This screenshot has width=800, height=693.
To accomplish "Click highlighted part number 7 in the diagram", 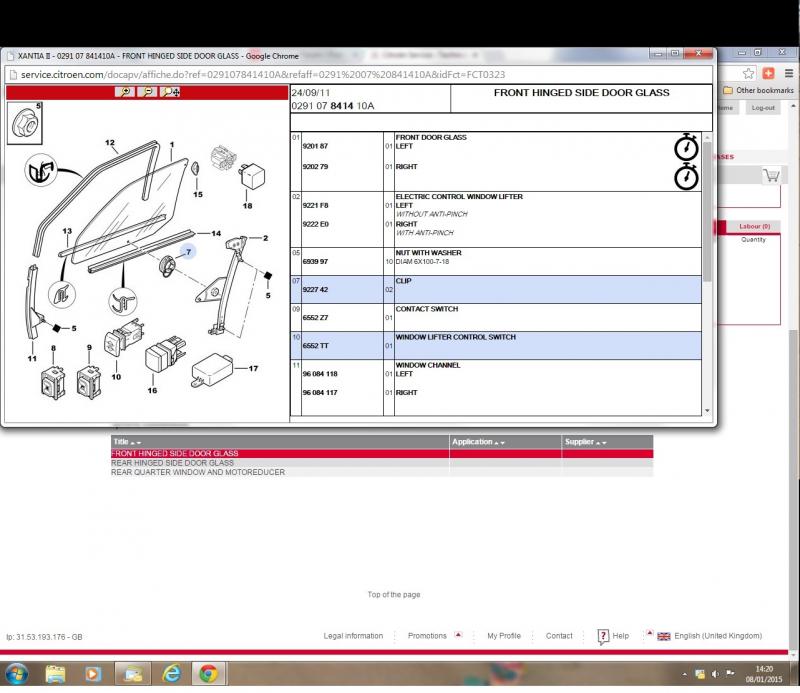I will [x=188, y=252].
